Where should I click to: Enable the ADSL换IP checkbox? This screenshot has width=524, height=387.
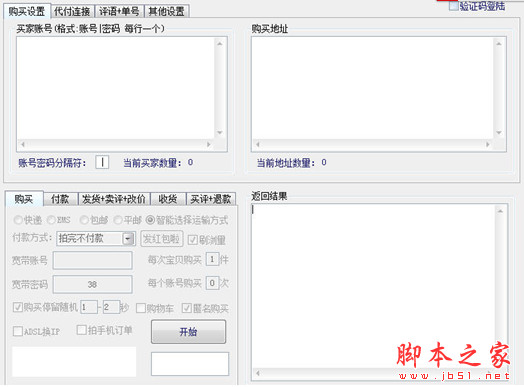click(17, 331)
